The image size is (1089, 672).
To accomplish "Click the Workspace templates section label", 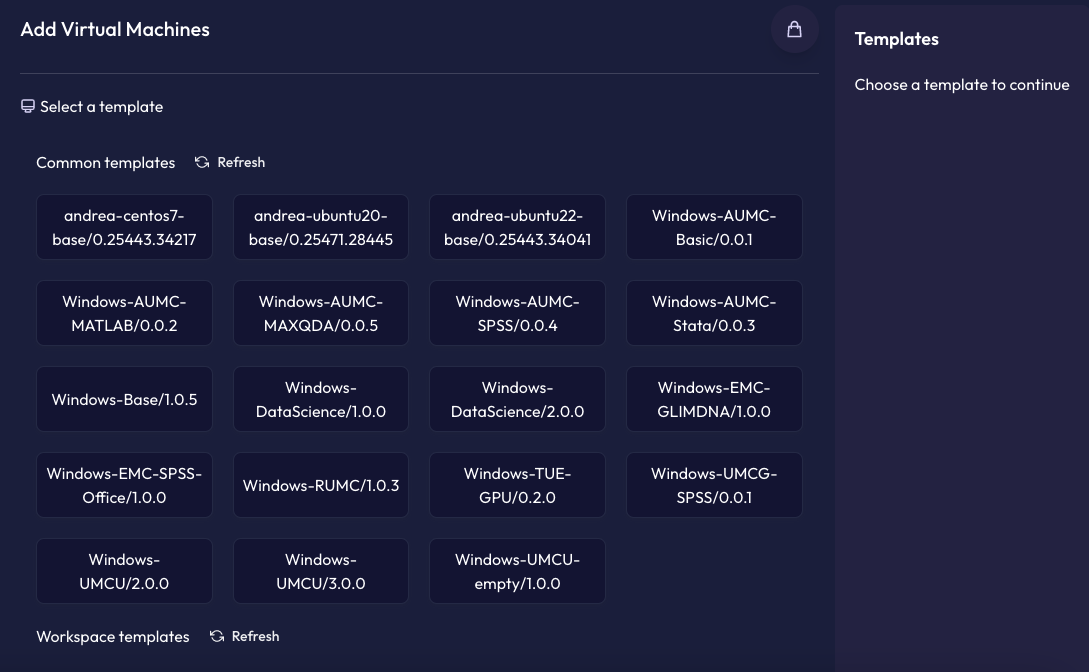I will pos(113,637).
